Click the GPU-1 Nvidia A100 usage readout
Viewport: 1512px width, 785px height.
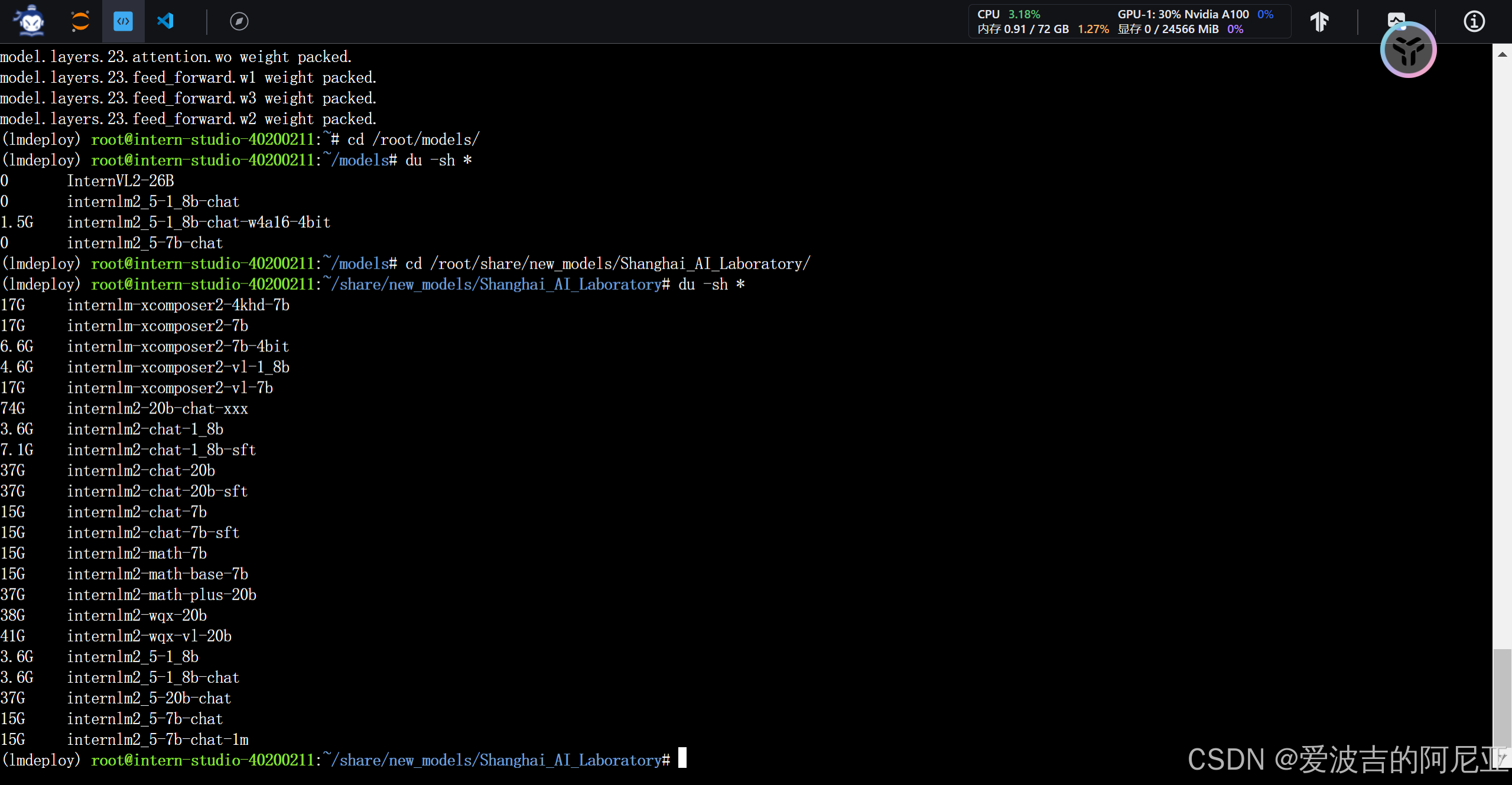click(1183, 14)
